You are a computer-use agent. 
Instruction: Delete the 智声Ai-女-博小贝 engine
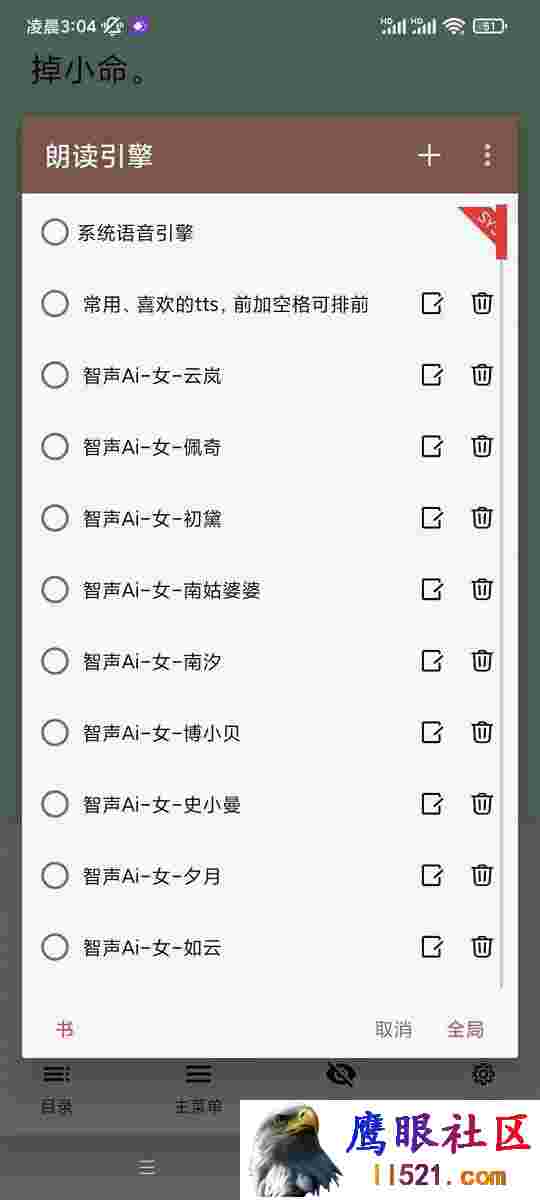(482, 732)
